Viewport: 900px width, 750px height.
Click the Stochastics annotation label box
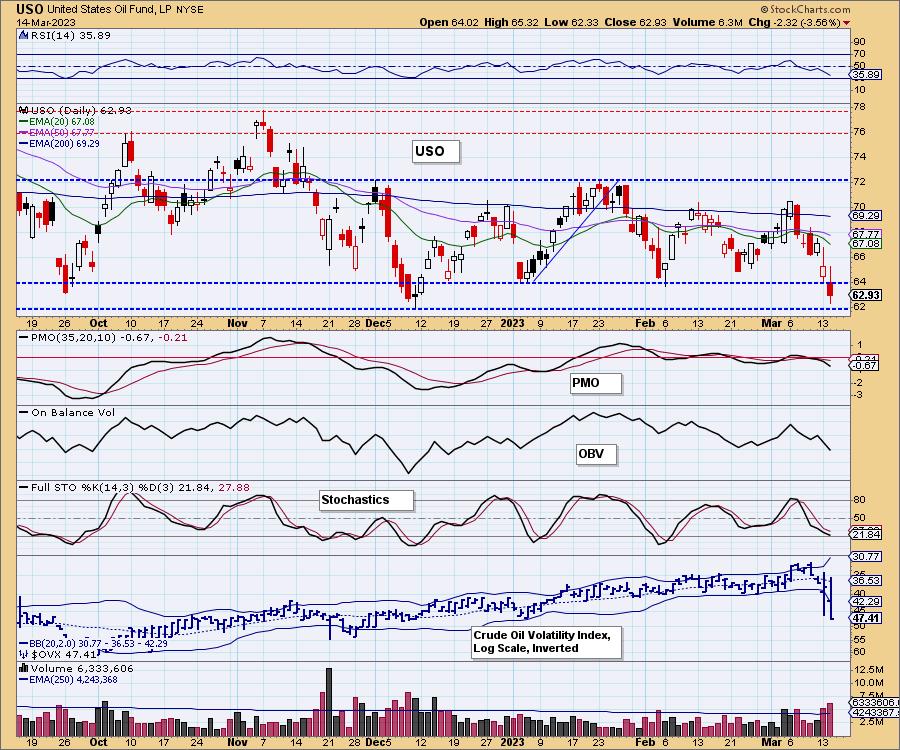pyautogui.click(x=366, y=500)
